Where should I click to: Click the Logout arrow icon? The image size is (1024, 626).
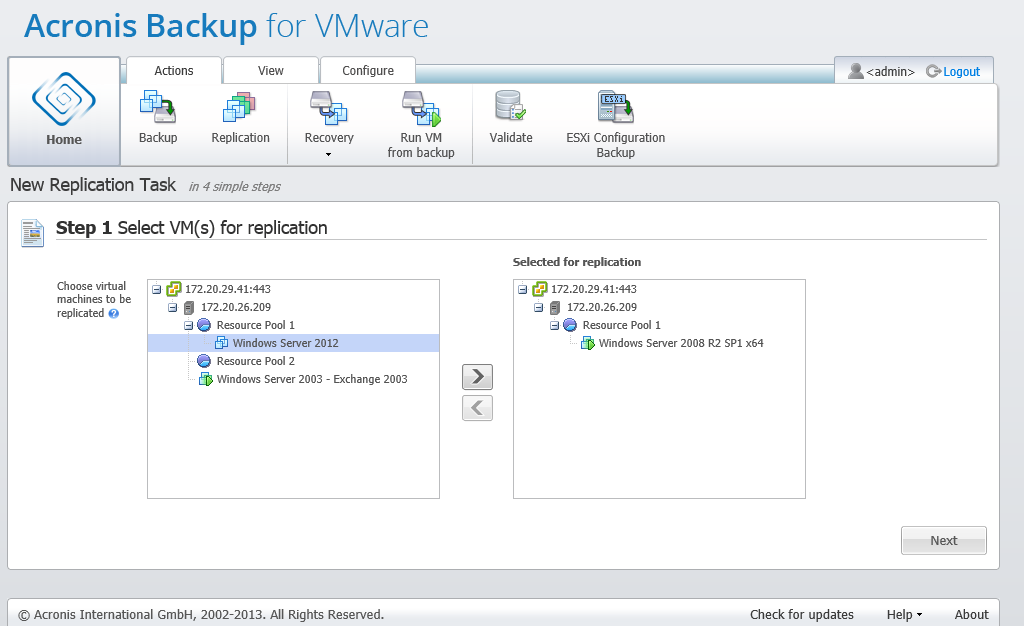(x=933, y=71)
